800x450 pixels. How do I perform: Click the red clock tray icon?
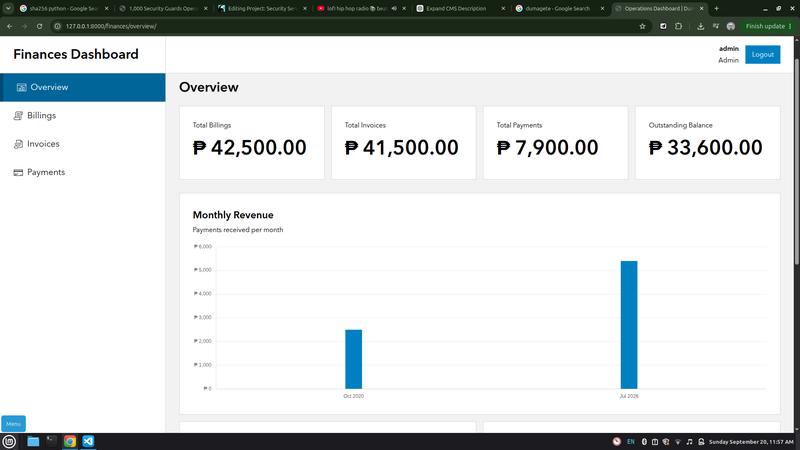[x=616, y=441]
